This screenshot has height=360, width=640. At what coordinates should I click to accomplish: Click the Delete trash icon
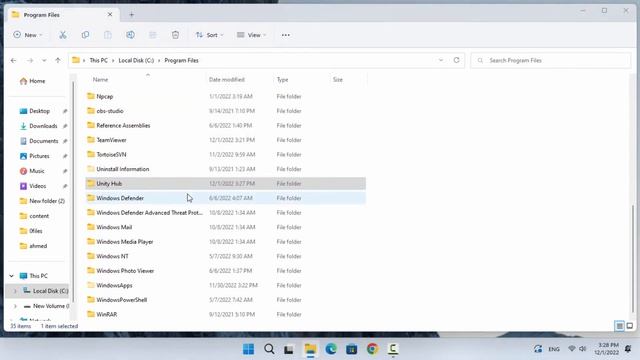click(176, 35)
